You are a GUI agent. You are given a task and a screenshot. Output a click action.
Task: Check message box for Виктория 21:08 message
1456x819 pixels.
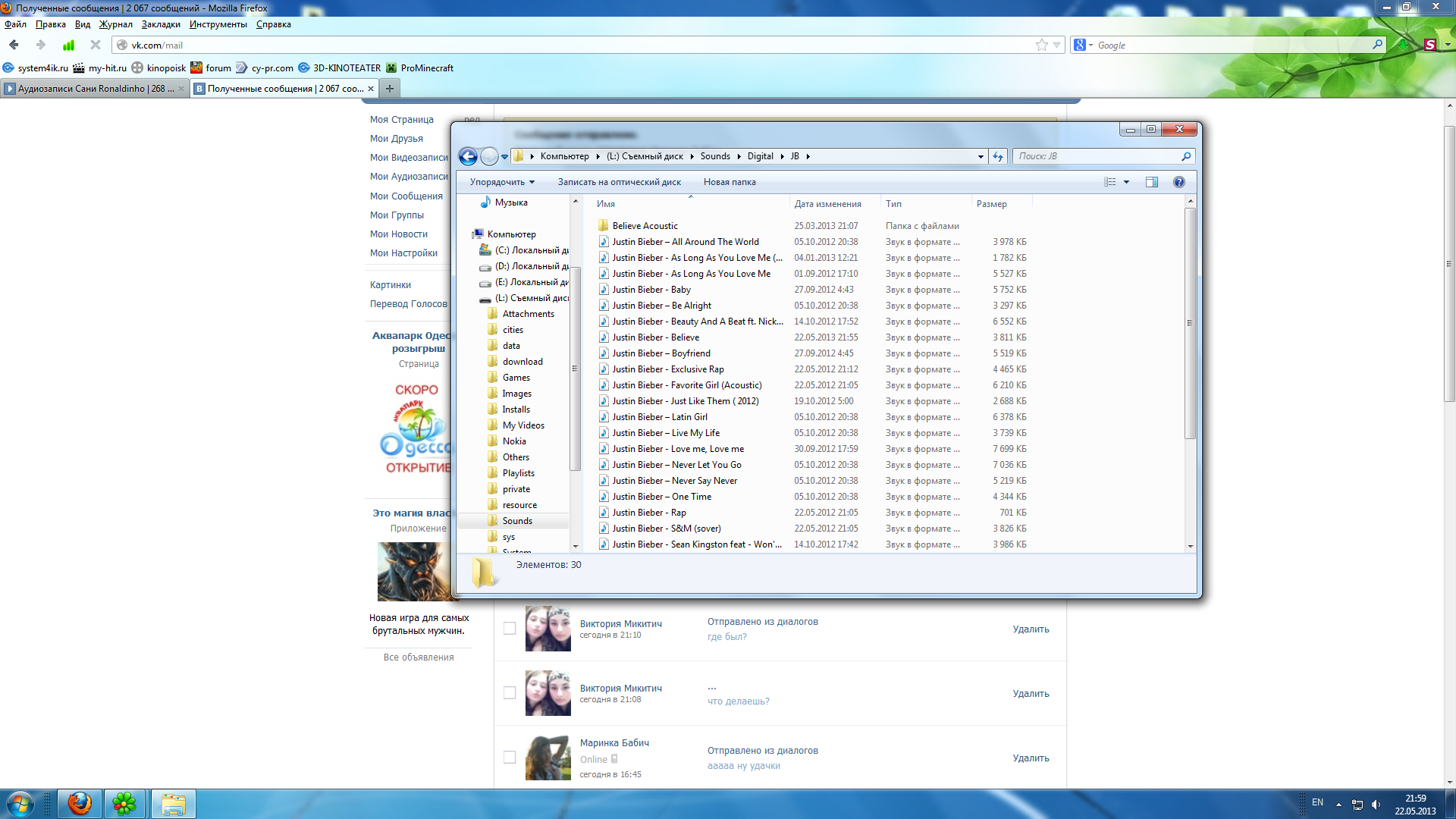[510, 693]
